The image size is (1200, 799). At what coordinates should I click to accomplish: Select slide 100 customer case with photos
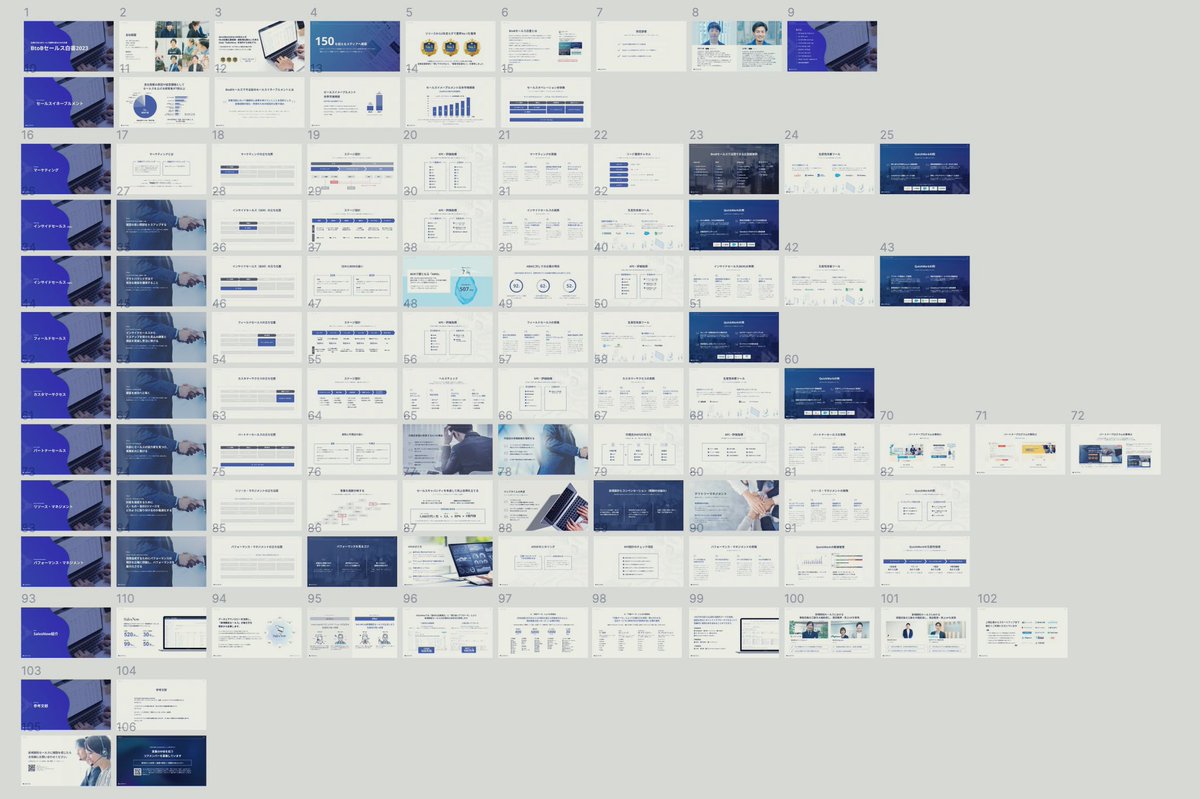832,632
